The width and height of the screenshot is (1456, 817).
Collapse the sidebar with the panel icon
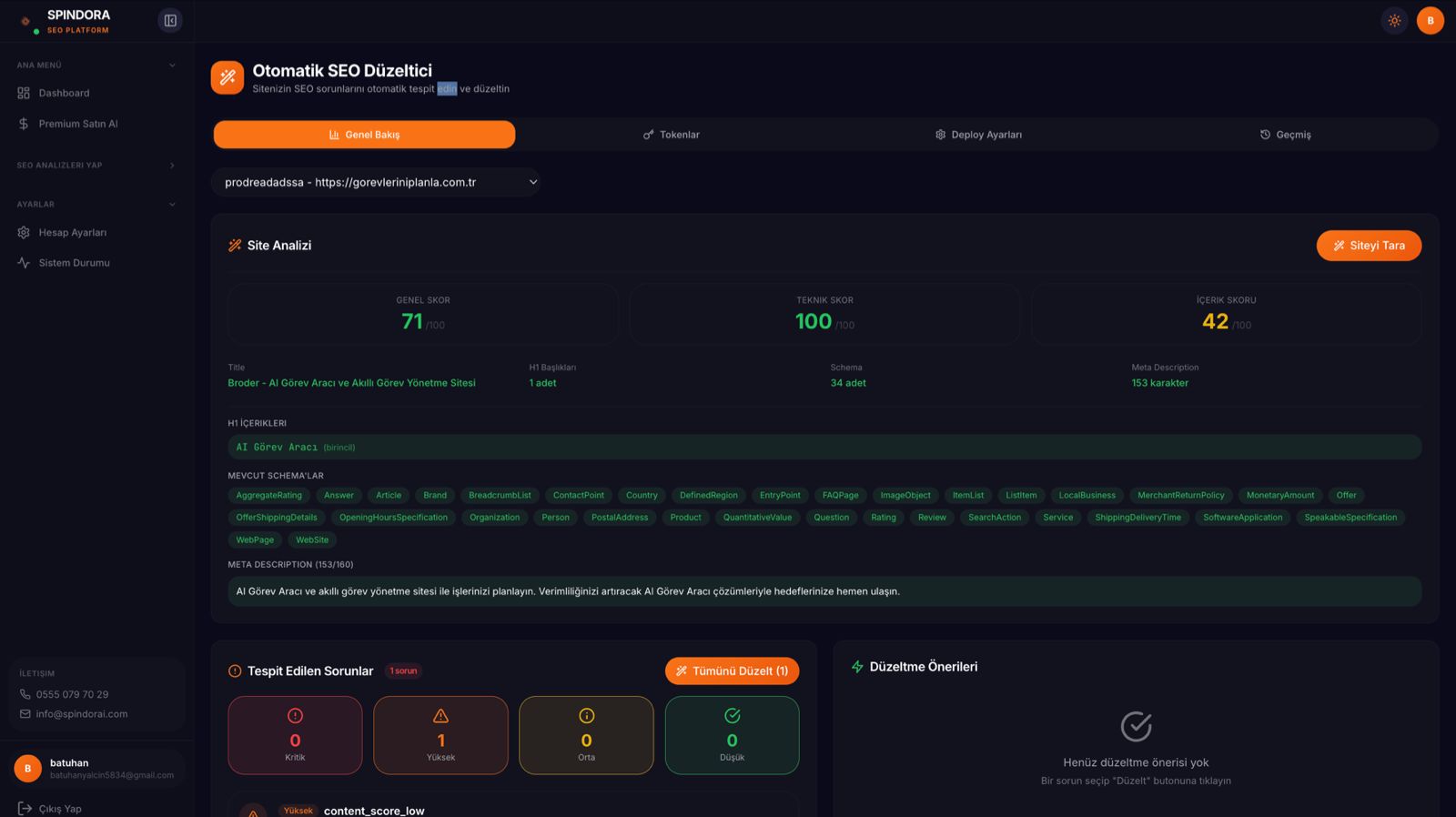coord(170,21)
